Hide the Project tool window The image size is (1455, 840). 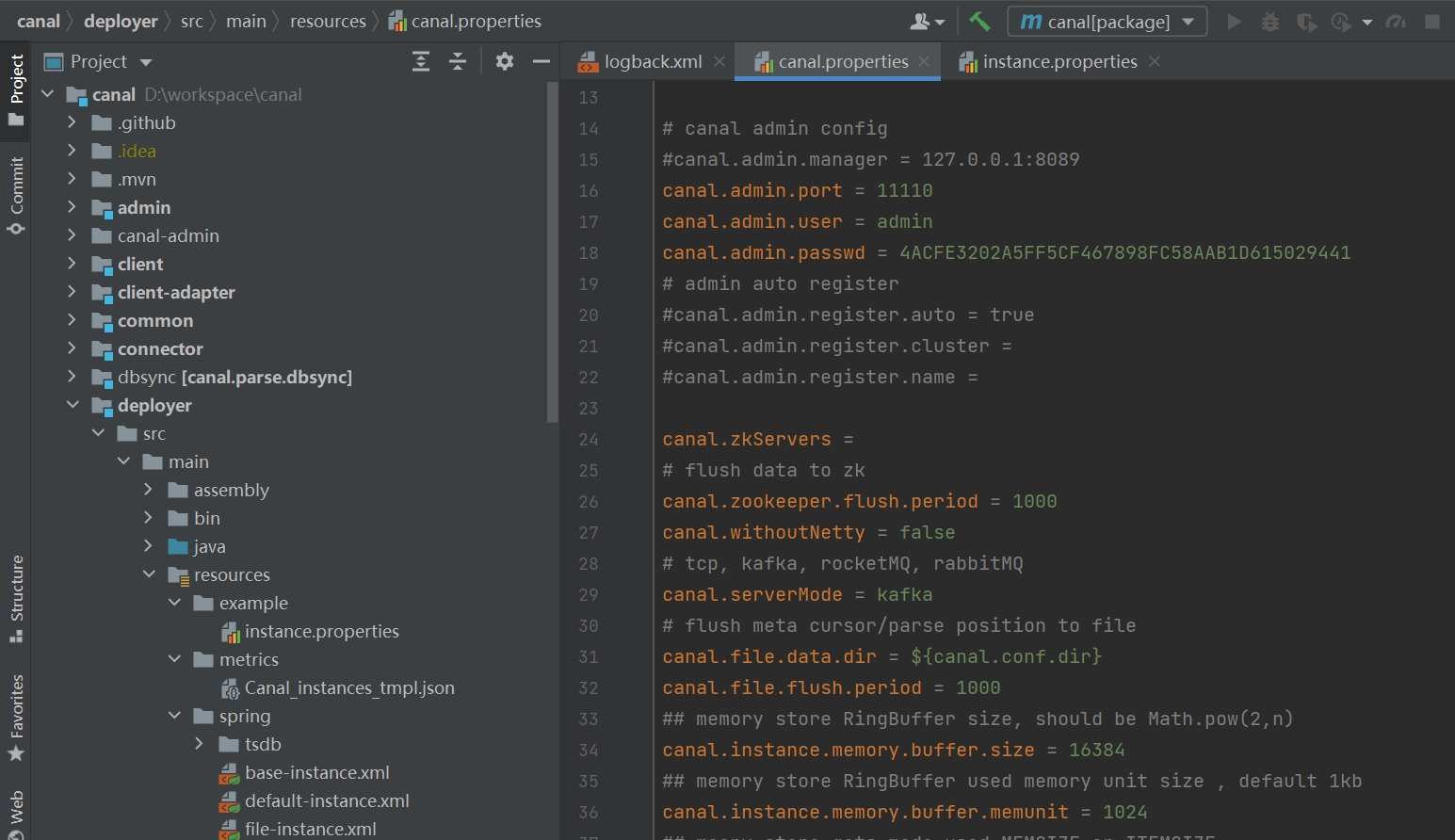[541, 62]
